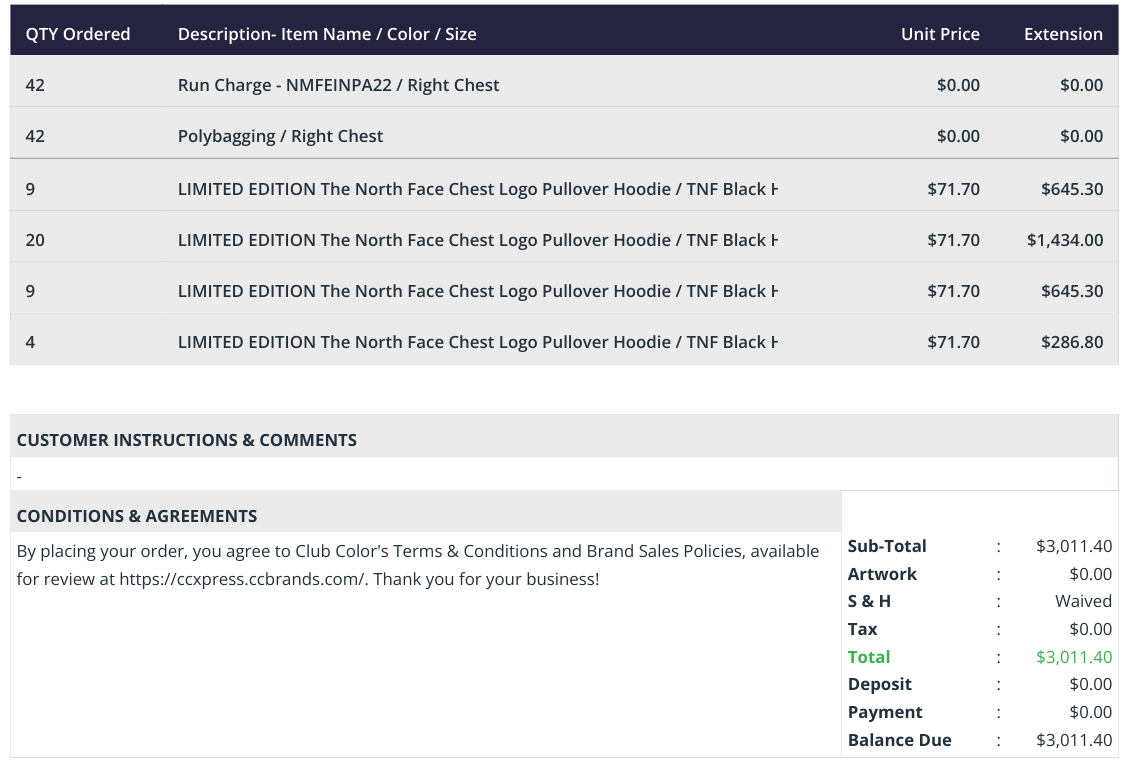The height and width of the screenshot is (761, 1126).
Task: Click the $286.80 extension value
Action: click(x=1071, y=342)
